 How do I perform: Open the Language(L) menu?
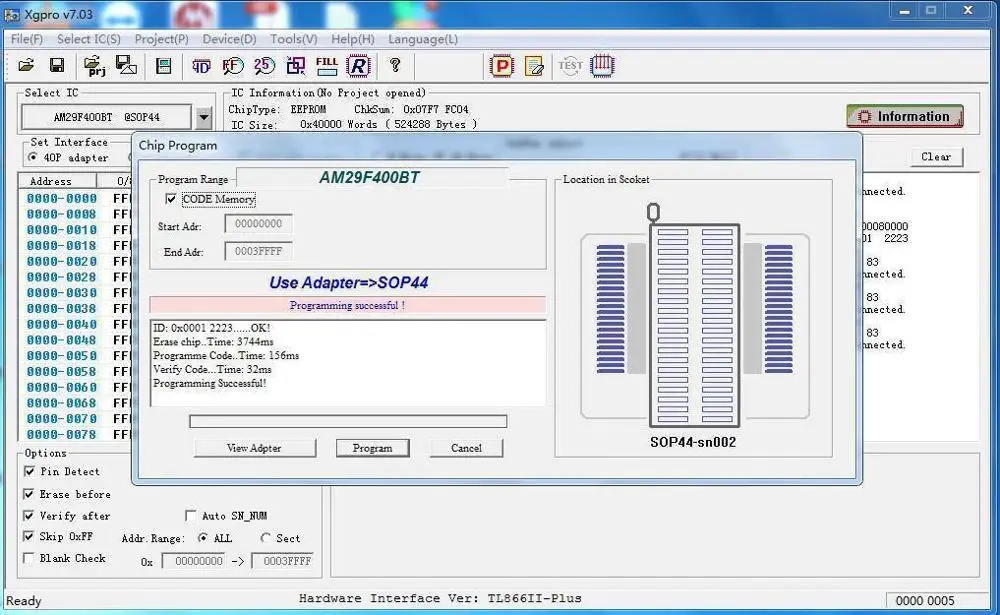point(423,40)
